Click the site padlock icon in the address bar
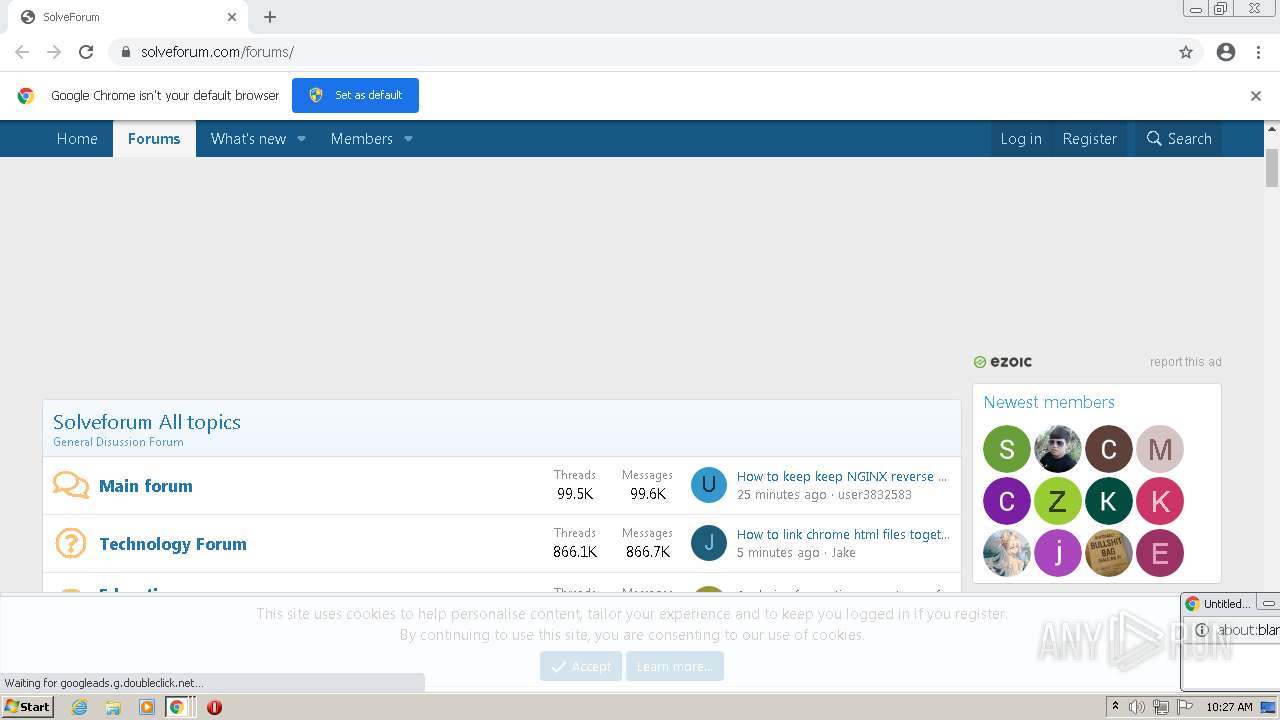The image size is (1280, 720). pyautogui.click(x=125, y=52)
